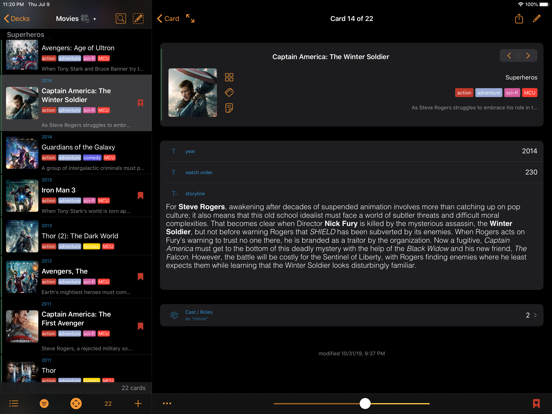Tap the year value 2014

click(529, 151)
